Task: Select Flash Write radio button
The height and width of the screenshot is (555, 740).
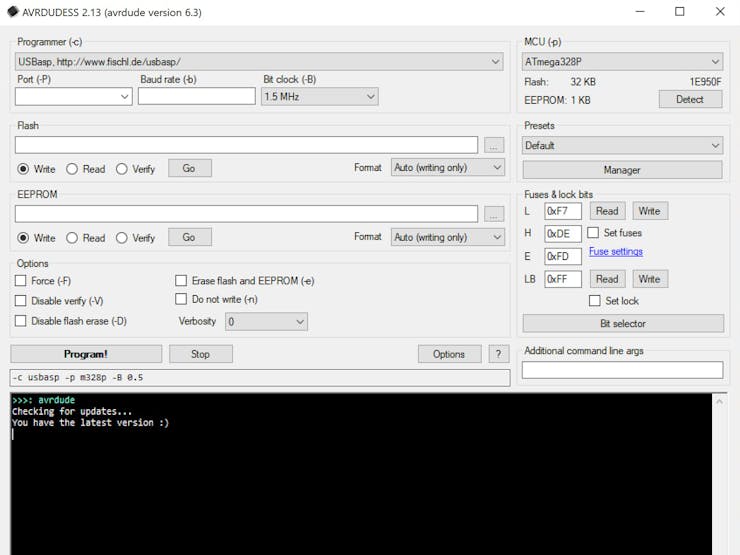Action: pos(23,169)
